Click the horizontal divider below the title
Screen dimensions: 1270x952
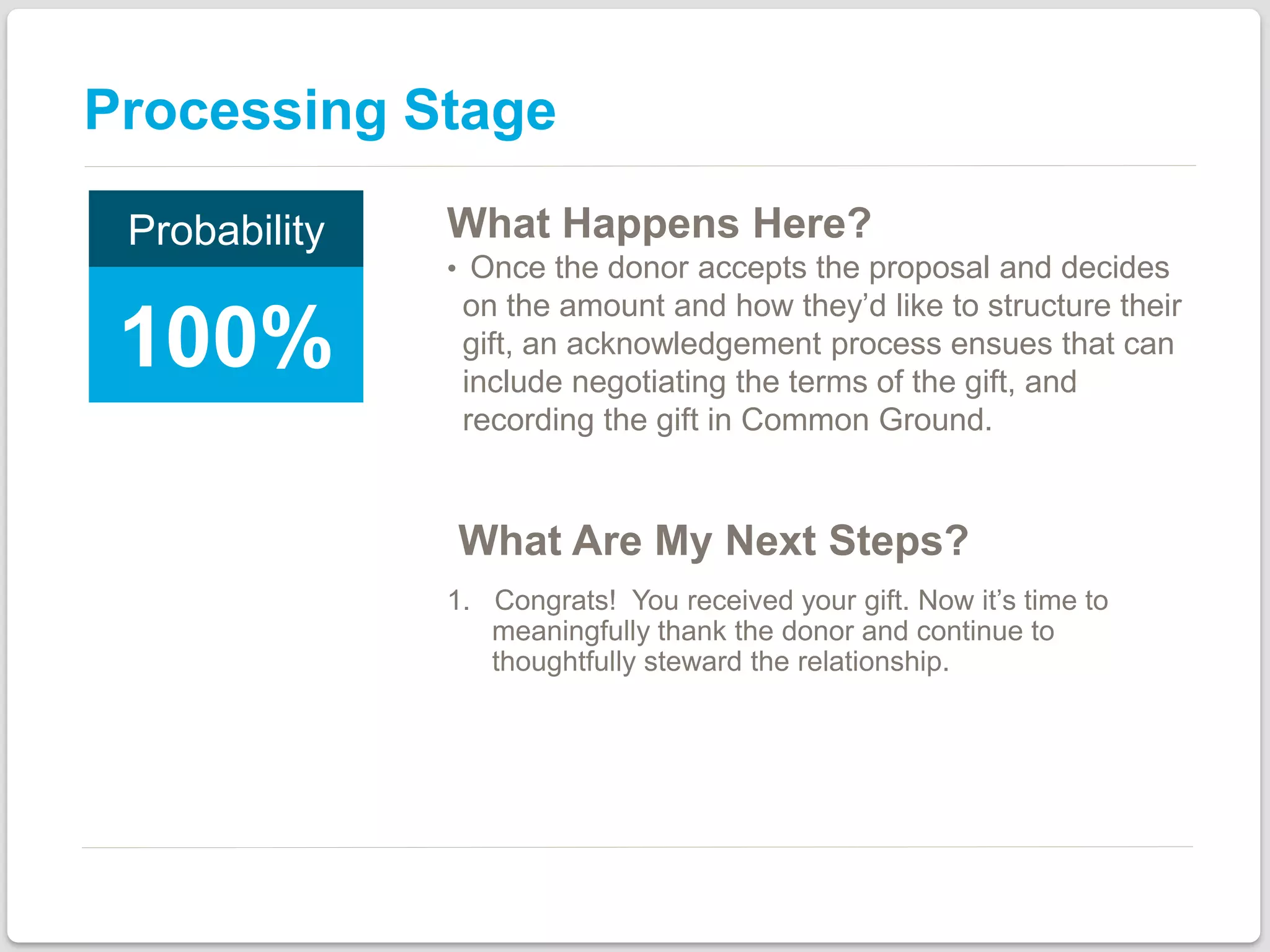[640, 166]
